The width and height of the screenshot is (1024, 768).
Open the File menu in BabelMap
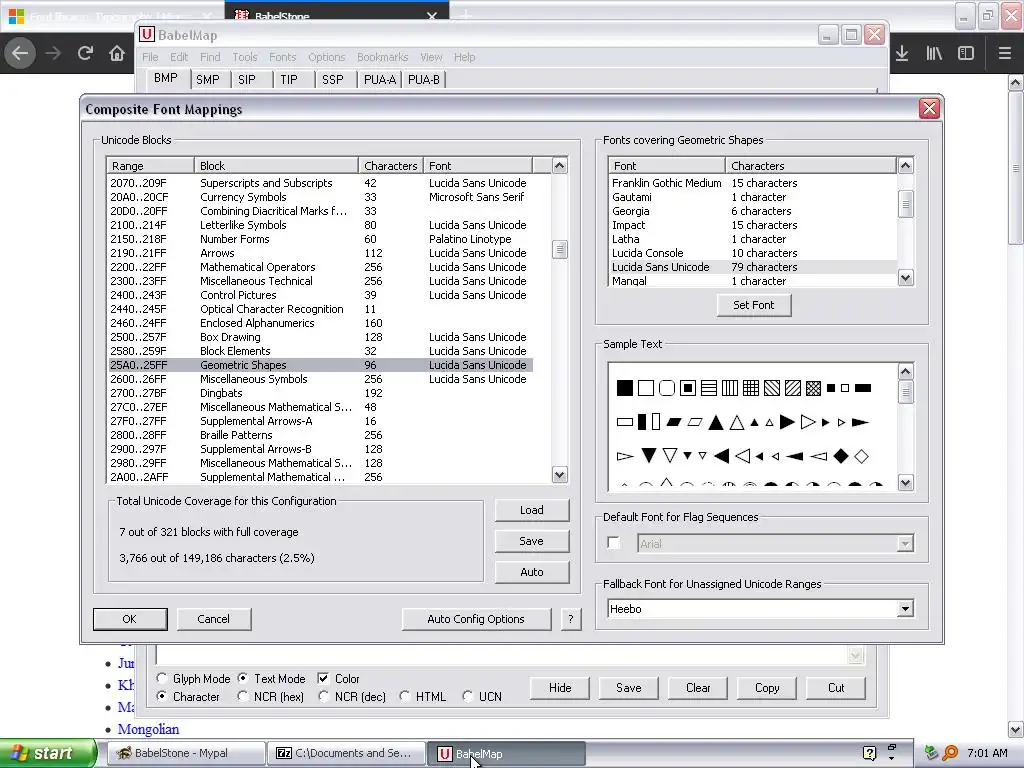point(150,57)
